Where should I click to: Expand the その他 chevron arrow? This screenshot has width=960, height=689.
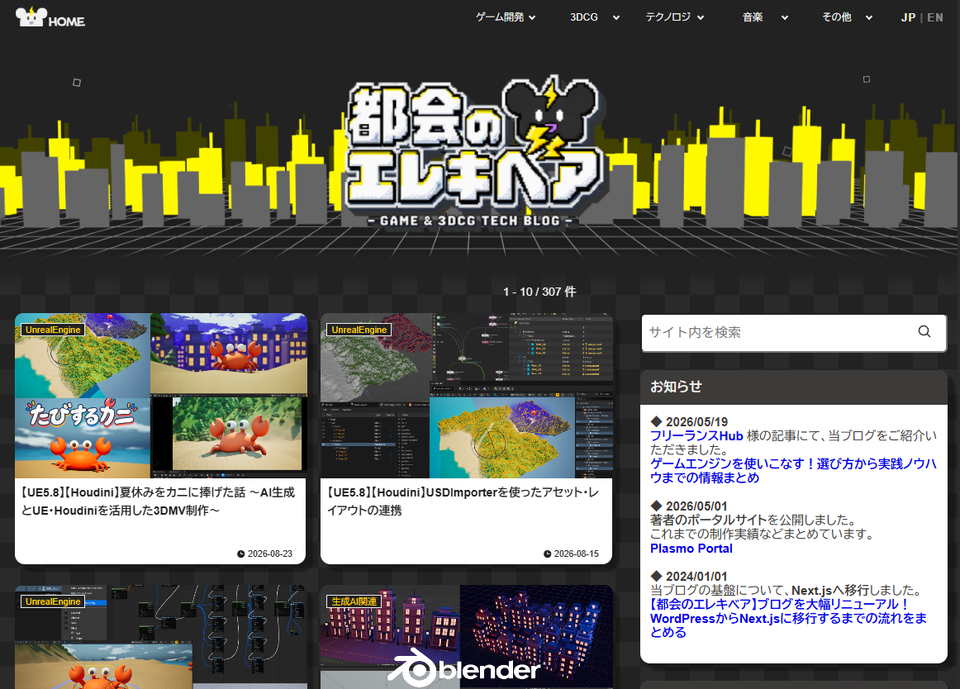click(x=869, y=18)
